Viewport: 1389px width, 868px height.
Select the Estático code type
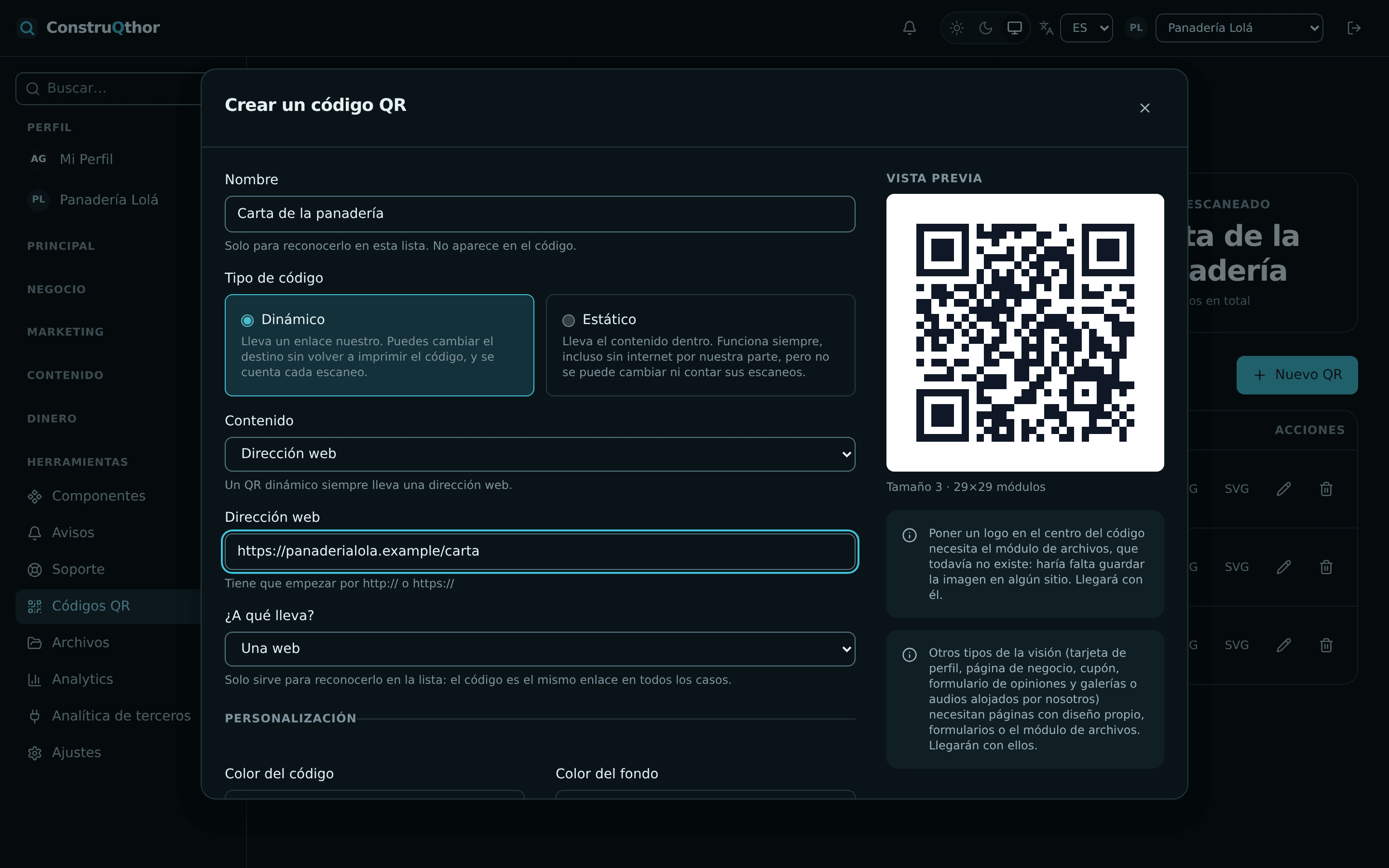tap(700, 345)
